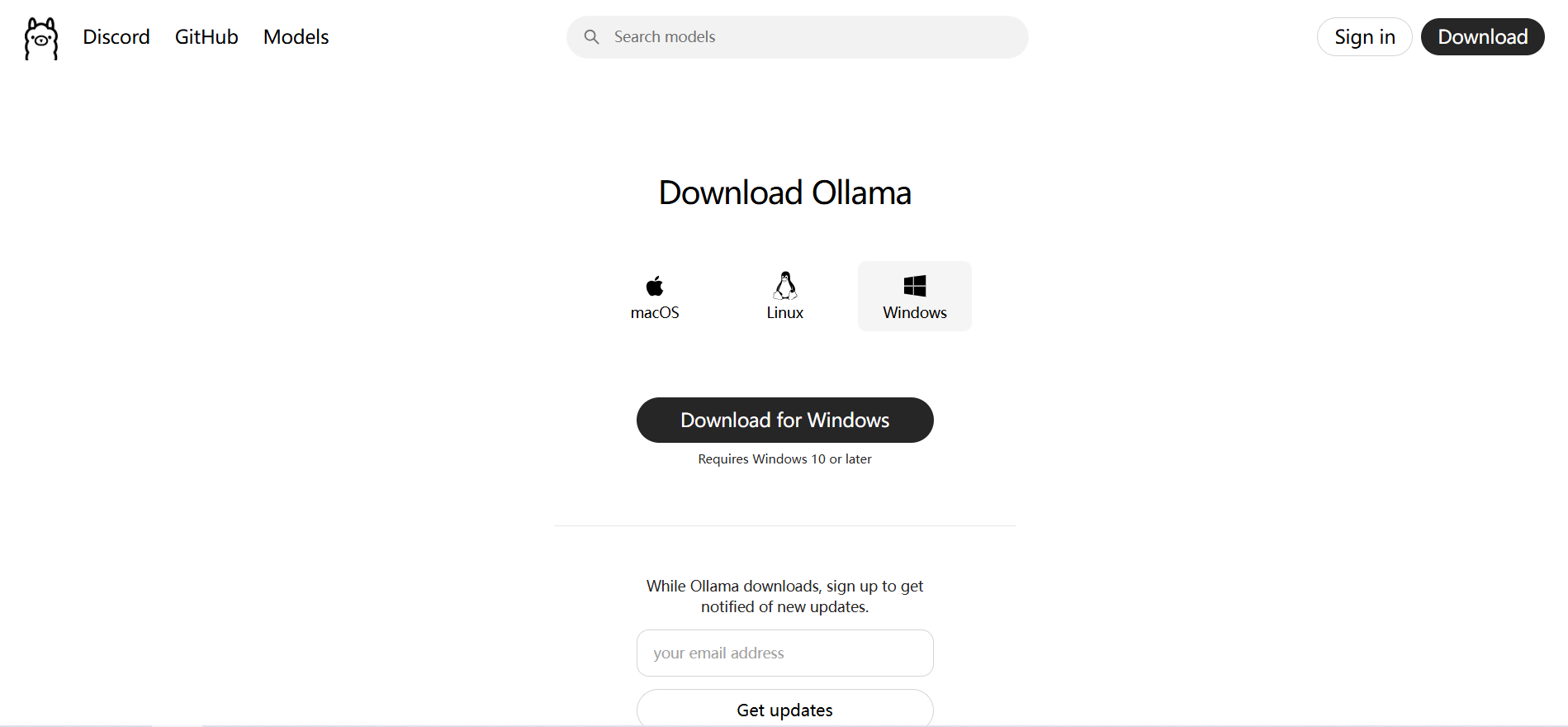This screenshot has height=727, width=1568.
Task: Click Download for Windows button
Action: 785,420
